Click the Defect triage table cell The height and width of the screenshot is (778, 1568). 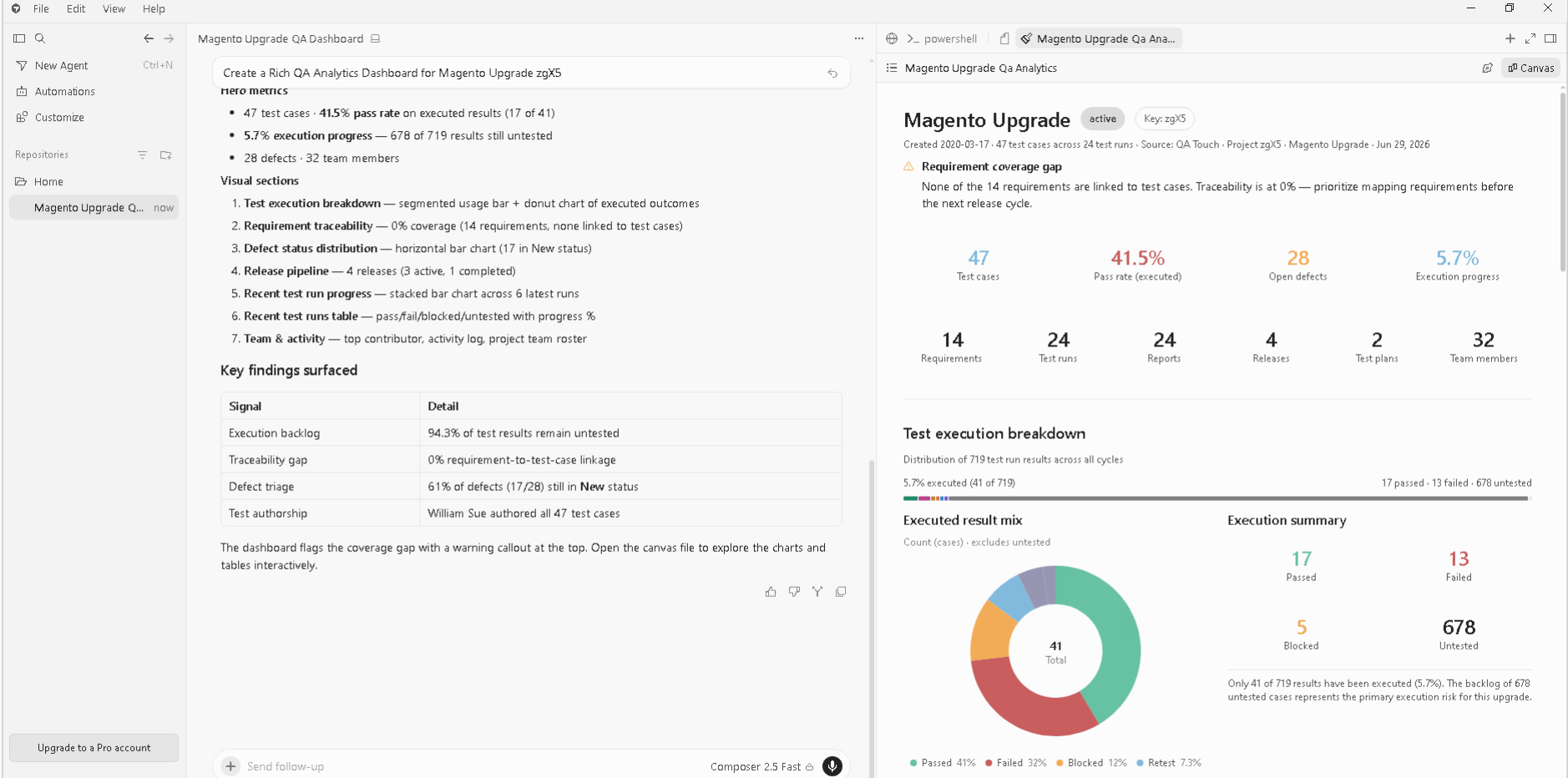tap(320, 487)
